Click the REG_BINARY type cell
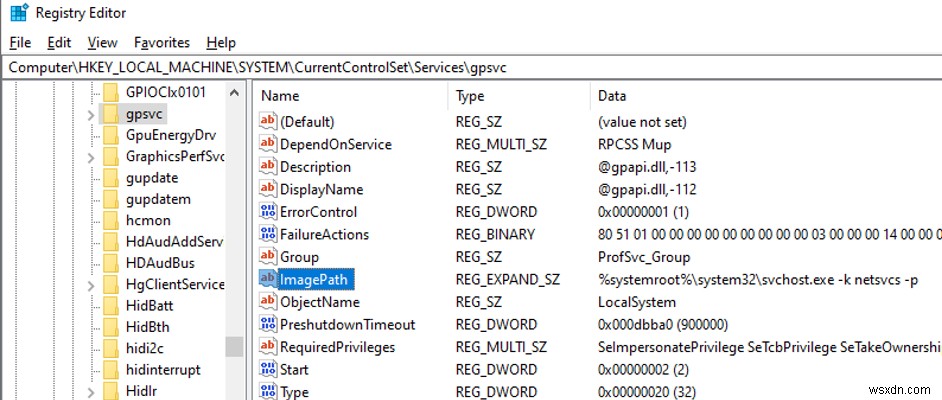This screenshot has height=400, width=942. pyautogui.click(x=495, y=234)
